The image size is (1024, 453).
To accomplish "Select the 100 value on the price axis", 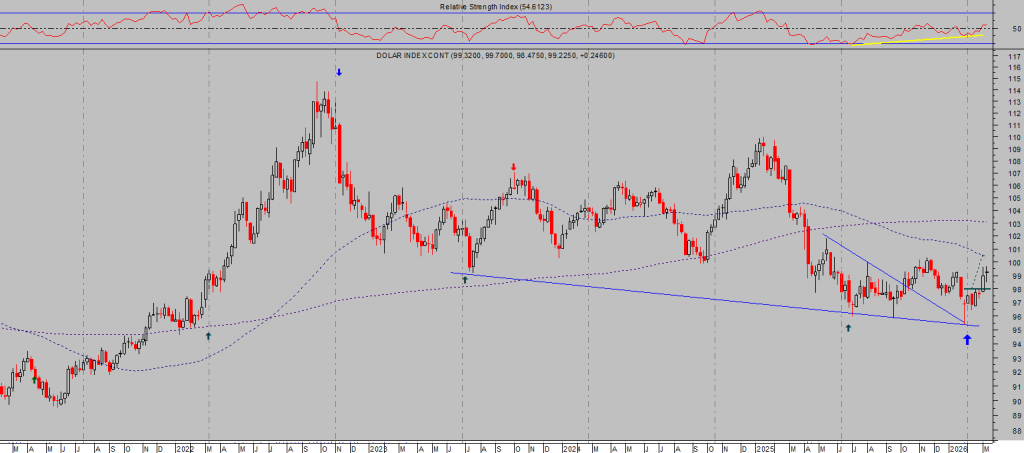I will click(x=1013, y=263).
